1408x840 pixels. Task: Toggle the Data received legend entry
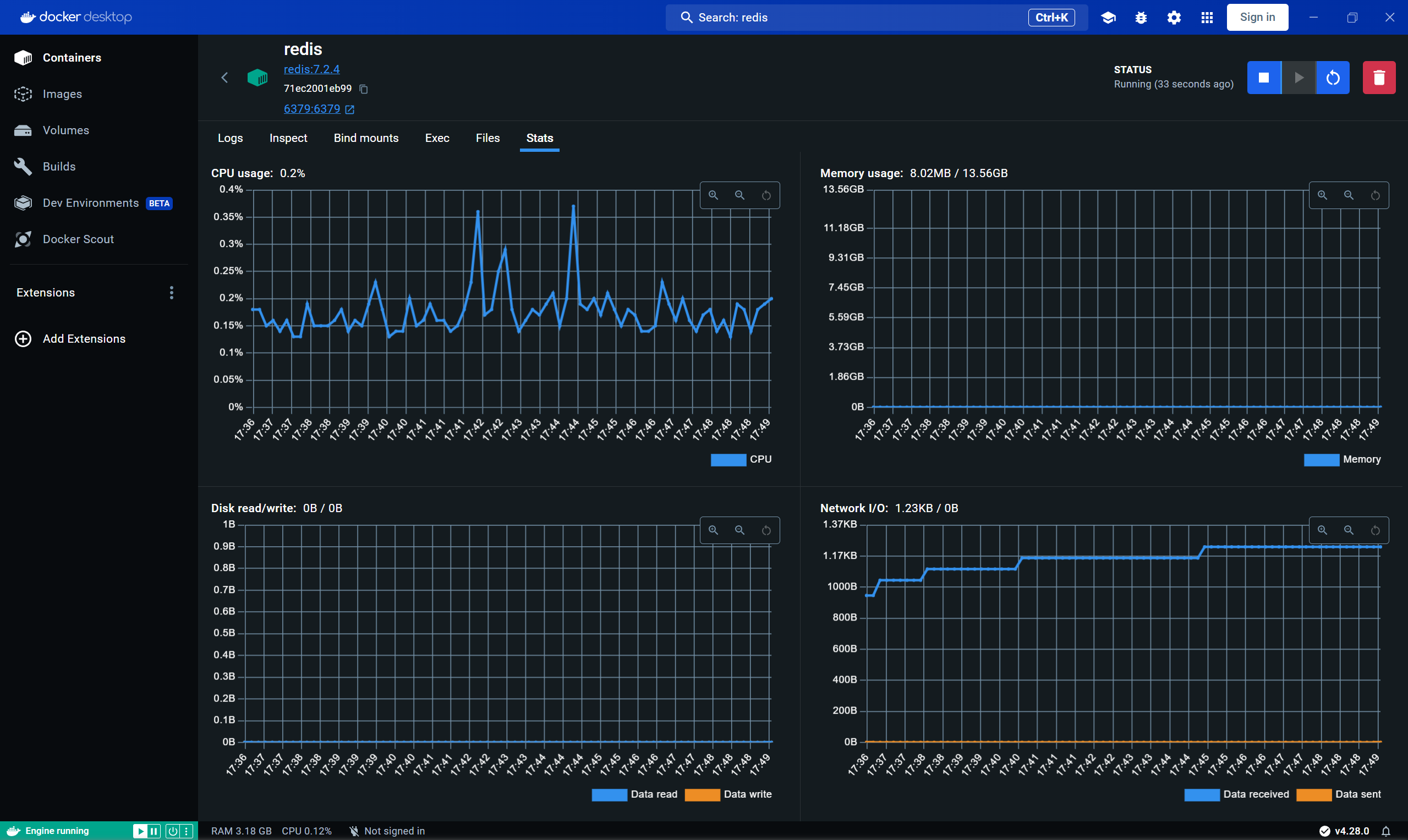click(1236, 795)
